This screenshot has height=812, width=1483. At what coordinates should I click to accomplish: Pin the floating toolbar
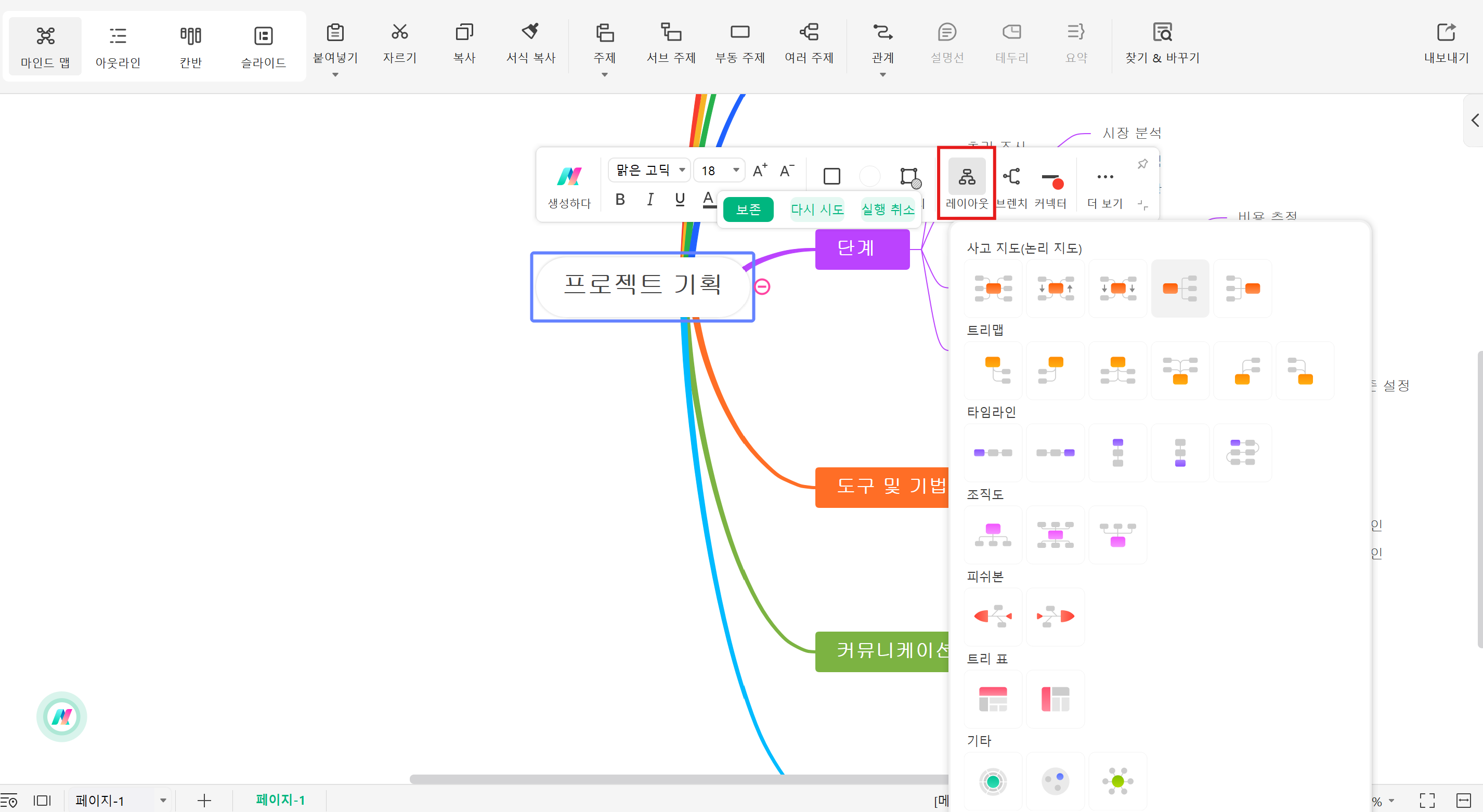(x=1143, y=164)
